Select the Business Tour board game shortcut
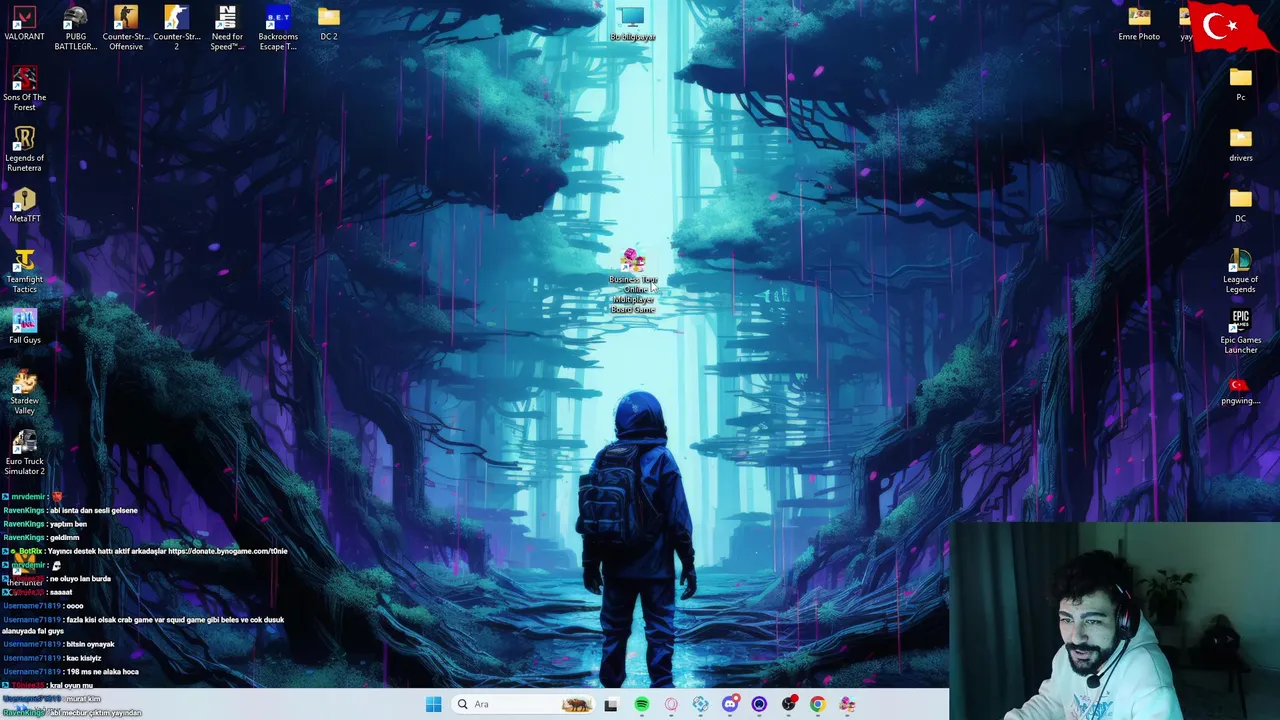The width and height of the screenshot is (1280, 720). pyautogui.click(x=632, y=282)
